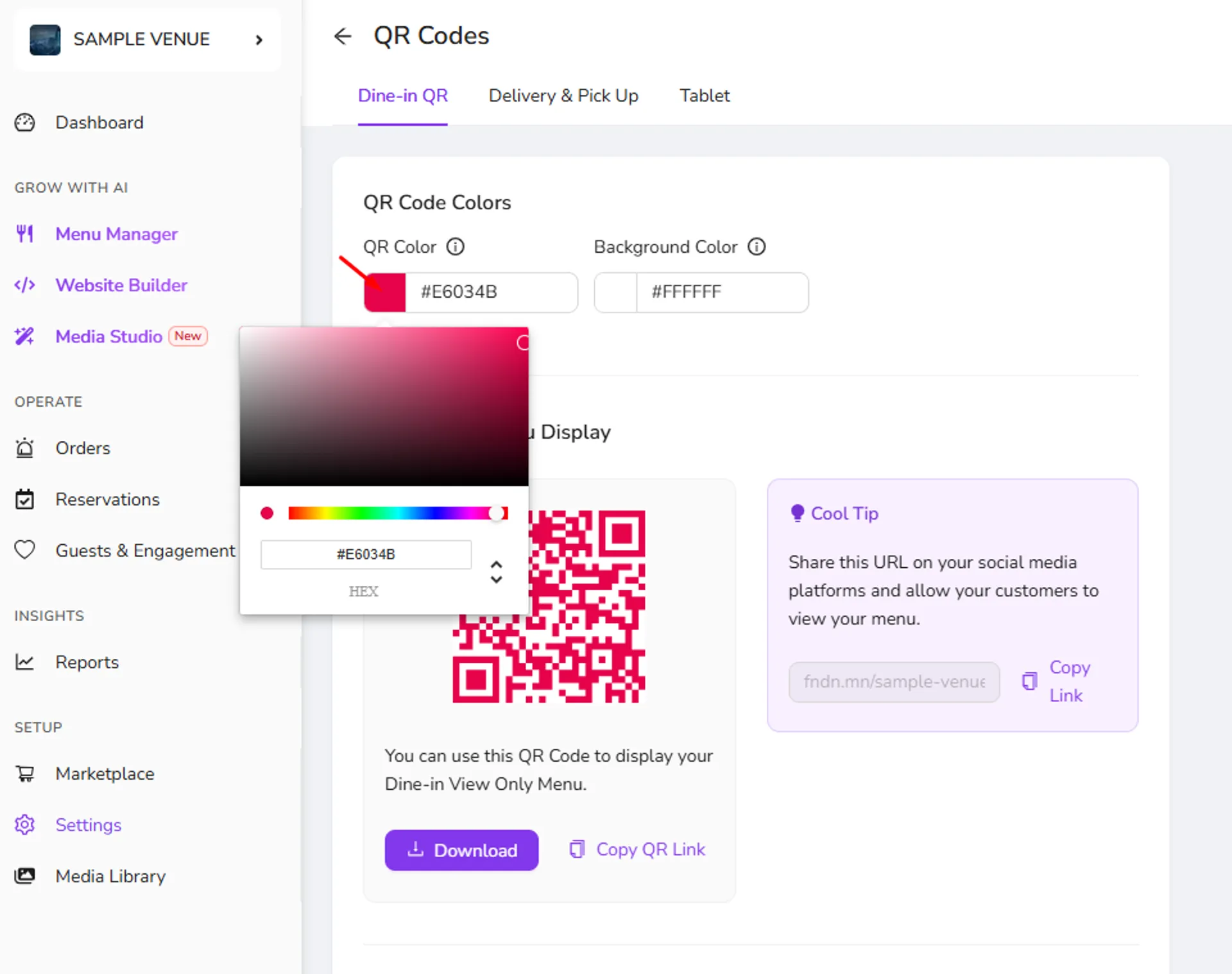Click the copy icon beside Copy Link
The image size is (1232, 974).
point(1030,681)
